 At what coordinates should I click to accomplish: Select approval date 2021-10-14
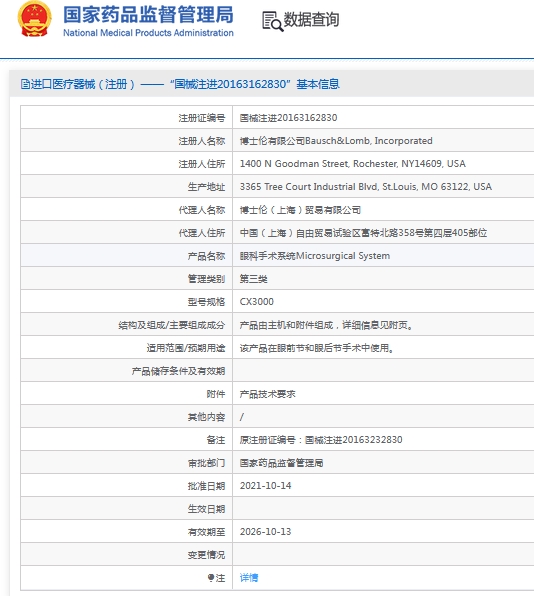tap(266, 486)
